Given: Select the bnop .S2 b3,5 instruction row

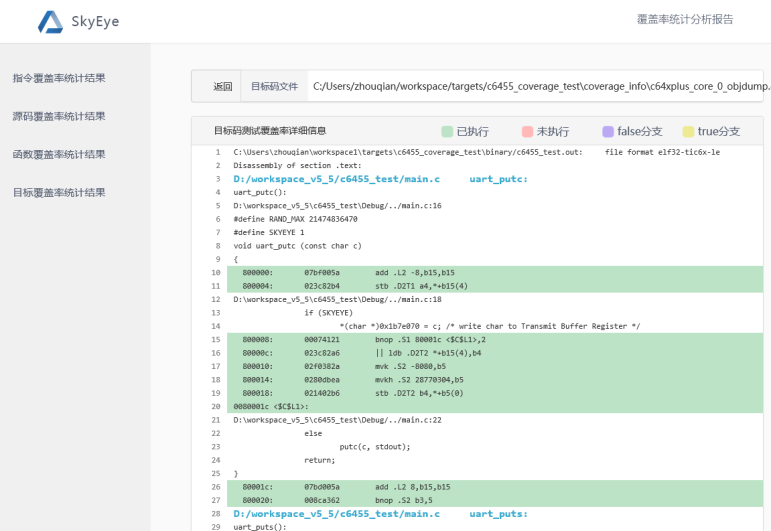Looking at the screenshot, I should coord(495,501).
